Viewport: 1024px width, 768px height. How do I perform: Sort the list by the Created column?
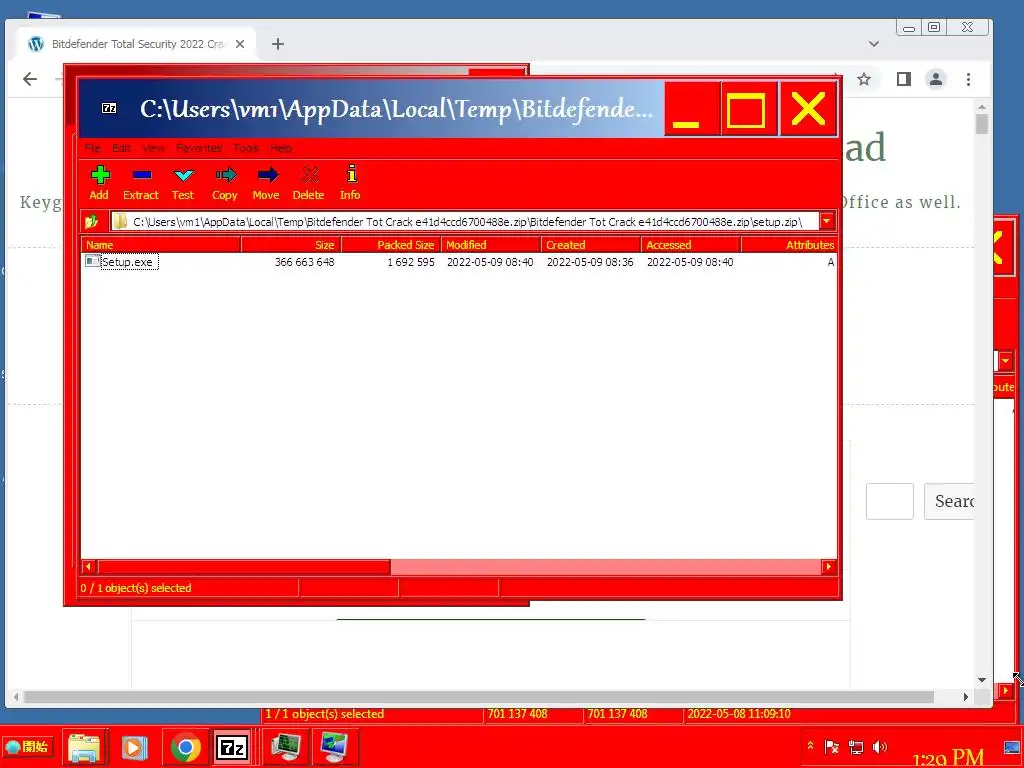pyautogui.click(x=591, y=245)
